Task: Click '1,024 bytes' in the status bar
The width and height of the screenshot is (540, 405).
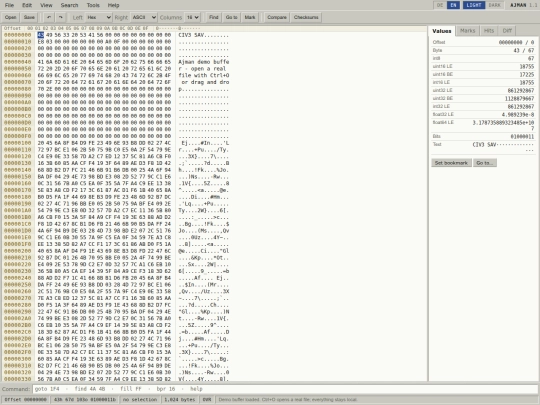Action: (180, 399)
